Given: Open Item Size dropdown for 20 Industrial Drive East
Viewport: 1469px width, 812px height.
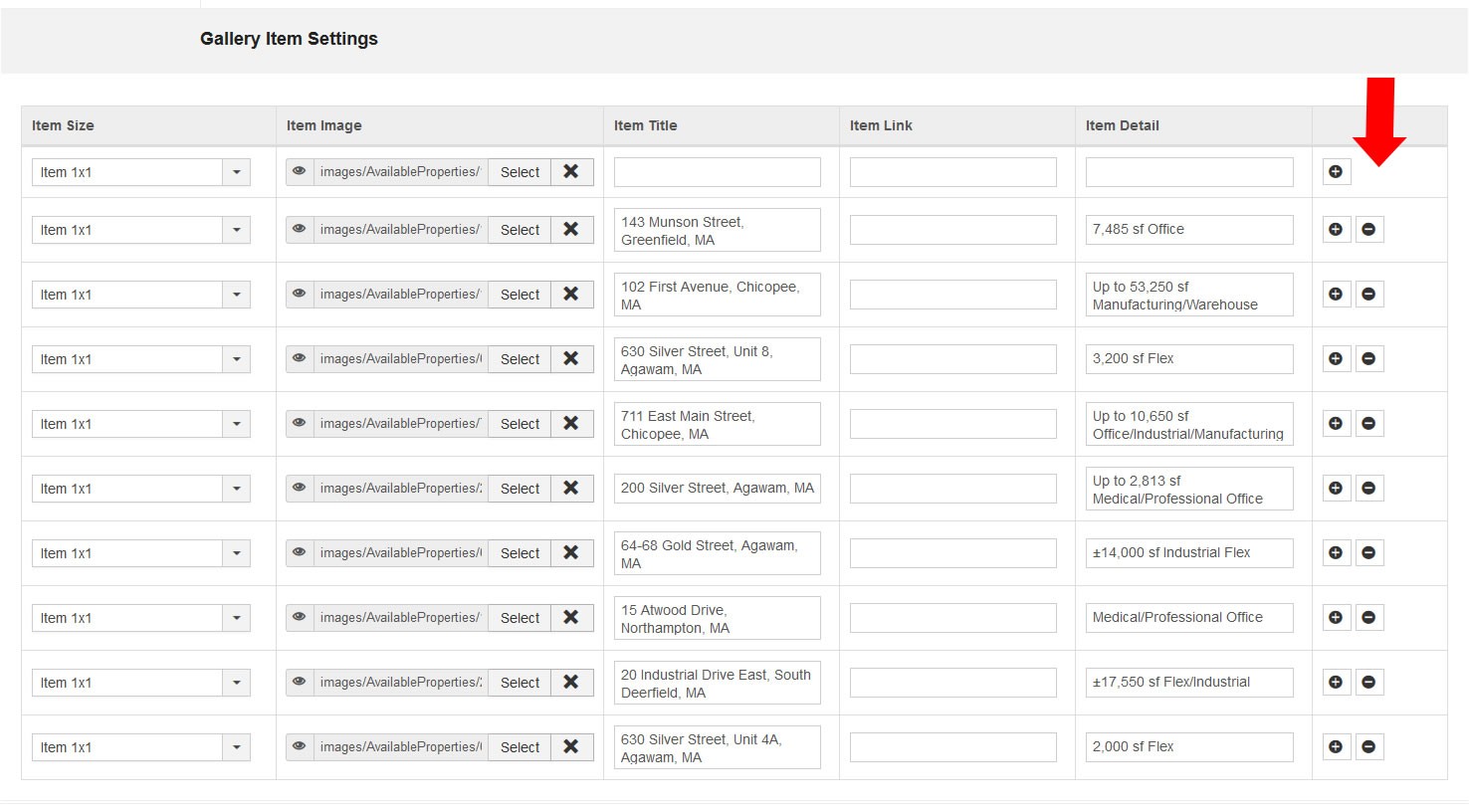Looking at the screenshot, I should (237, 683).
